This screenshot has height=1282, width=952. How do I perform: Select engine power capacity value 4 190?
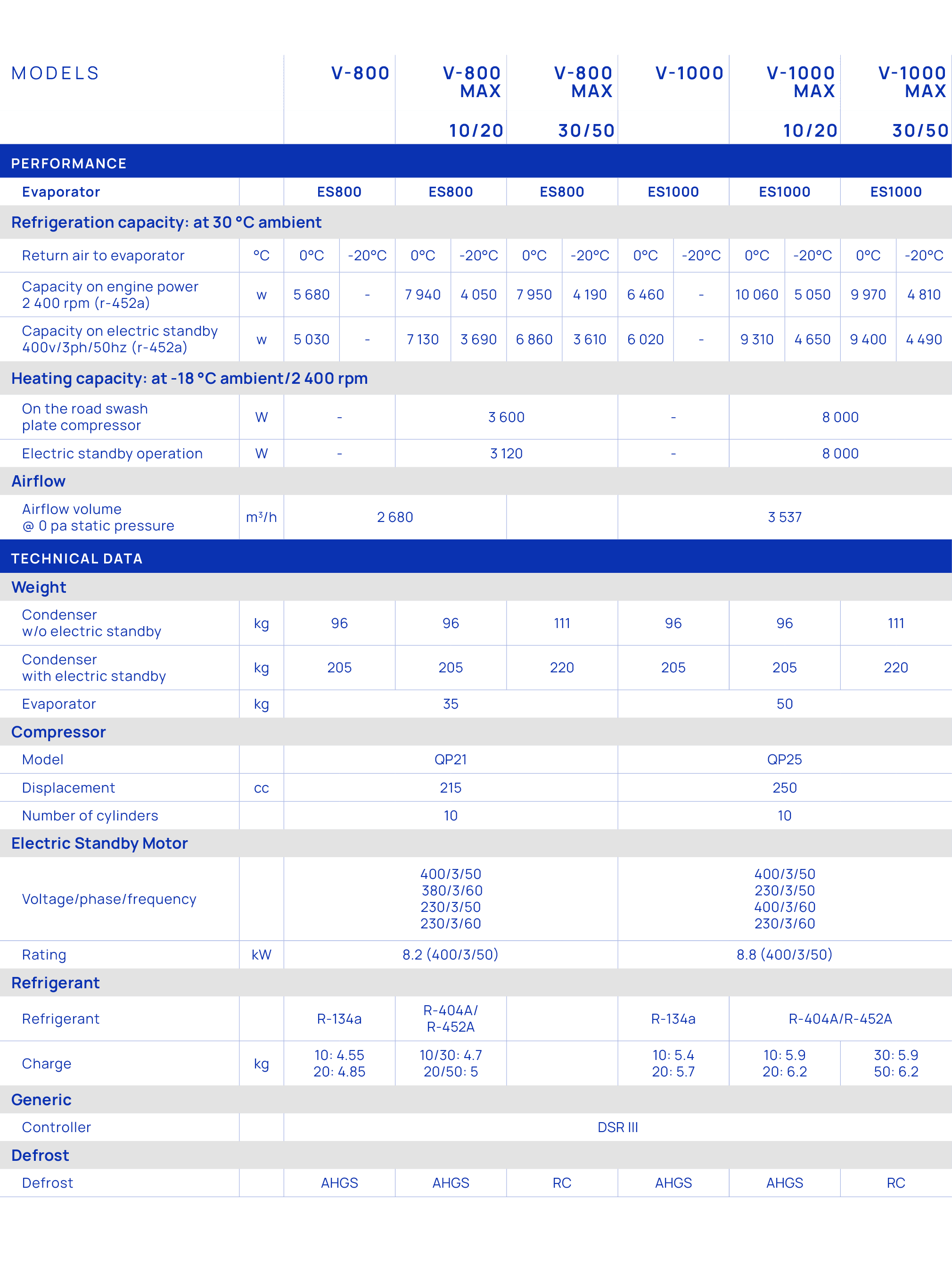coord(590,295)
